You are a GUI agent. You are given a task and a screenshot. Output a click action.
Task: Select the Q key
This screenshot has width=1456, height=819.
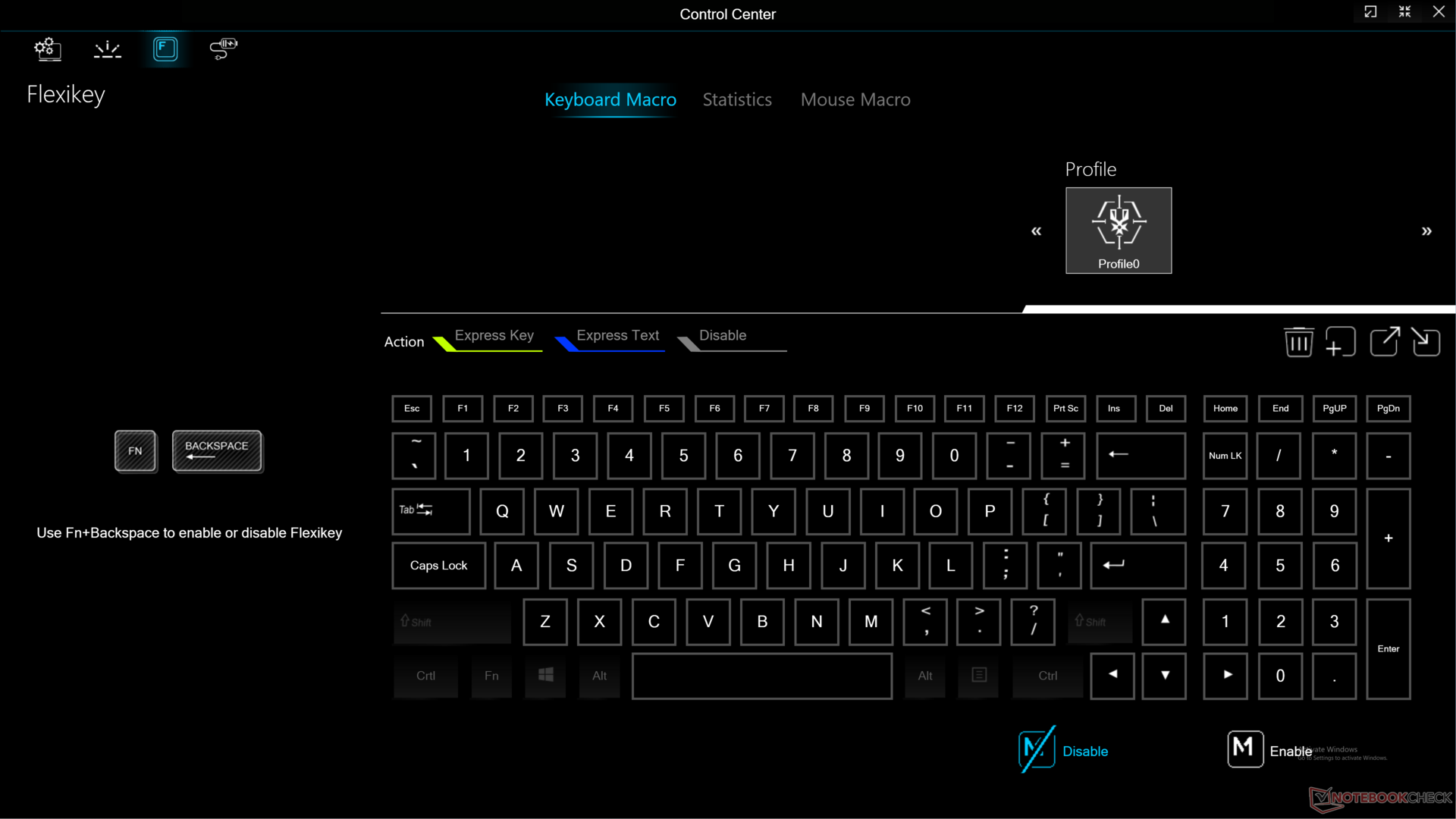coord(502,511)
